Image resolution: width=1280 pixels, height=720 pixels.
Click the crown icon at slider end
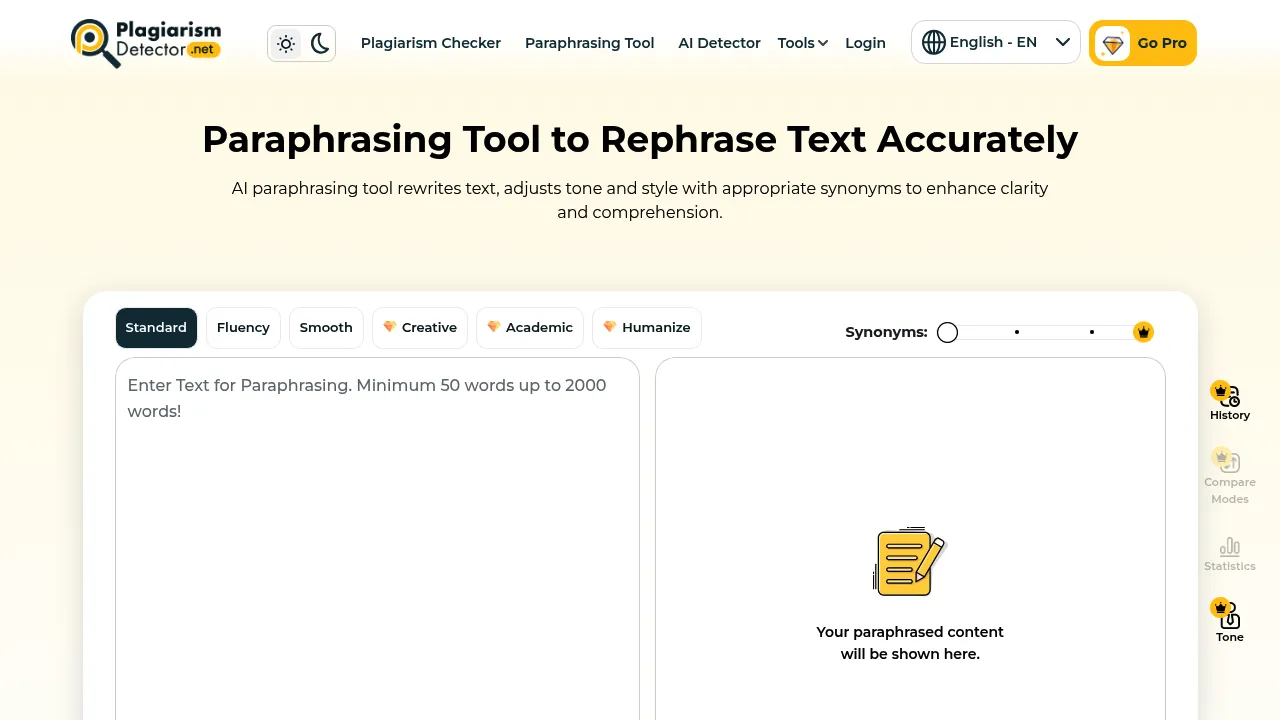1143,331
